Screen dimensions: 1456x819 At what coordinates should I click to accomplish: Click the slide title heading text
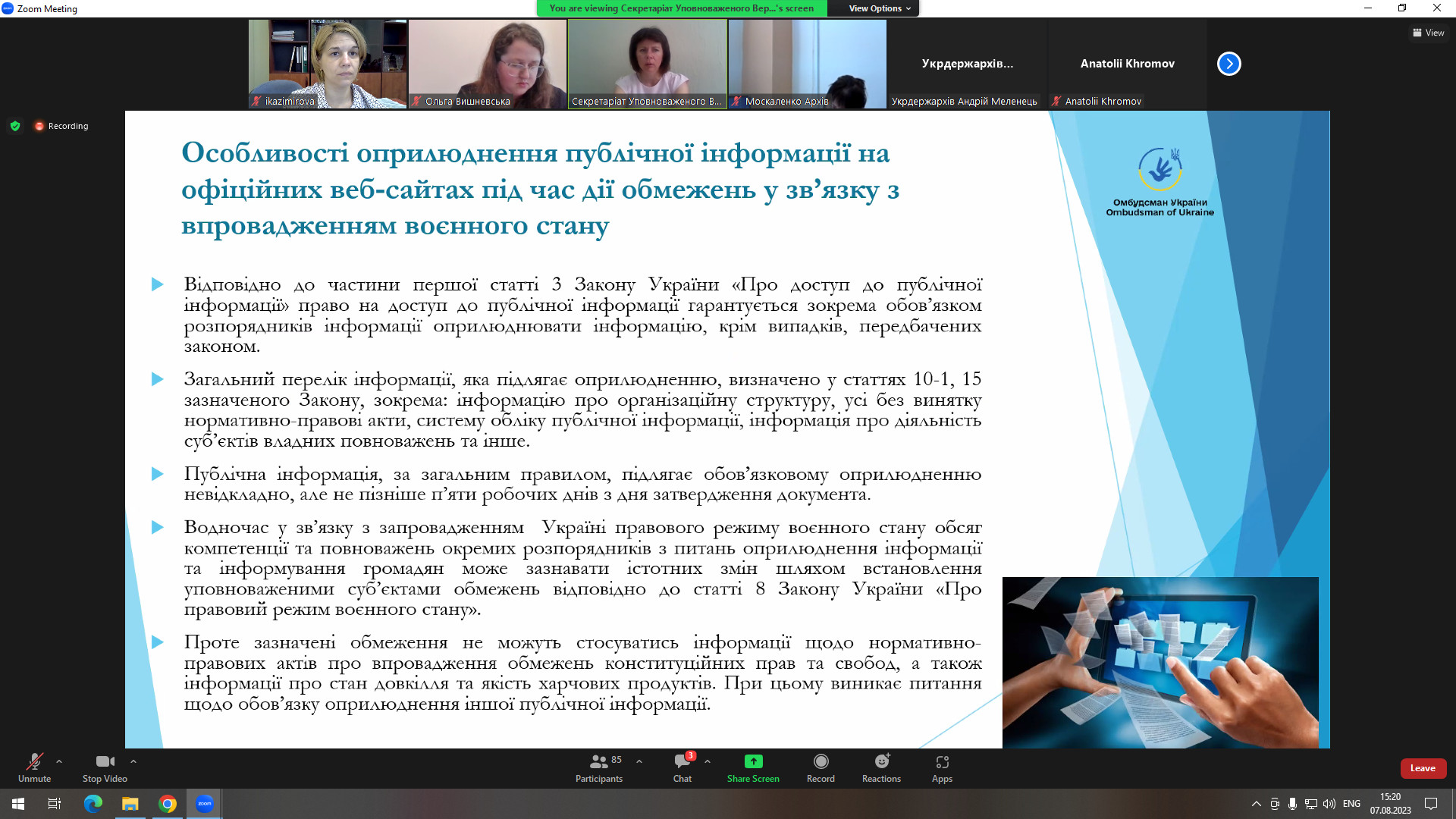[x=541, y=189]
